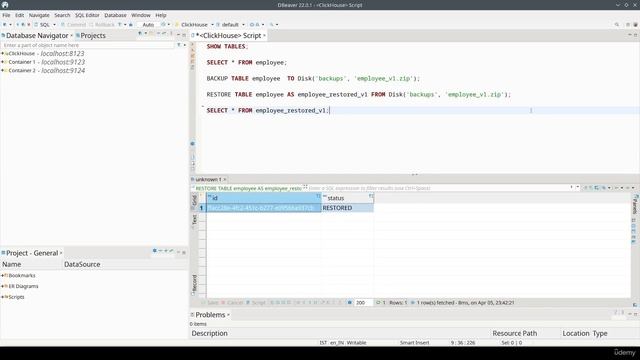
Task: Expand the Scripts folder
Action: point(2,297)
